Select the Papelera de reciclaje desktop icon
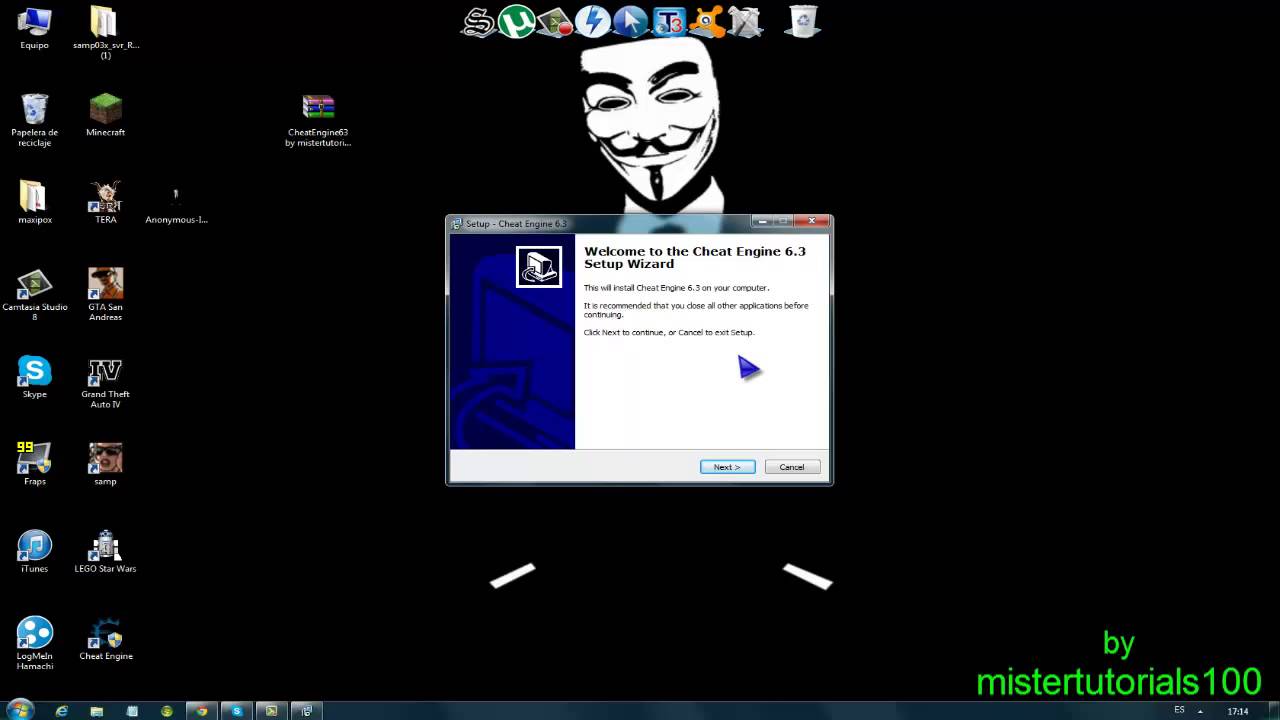Screen dimensions: 1280x720 pos(34,121)
